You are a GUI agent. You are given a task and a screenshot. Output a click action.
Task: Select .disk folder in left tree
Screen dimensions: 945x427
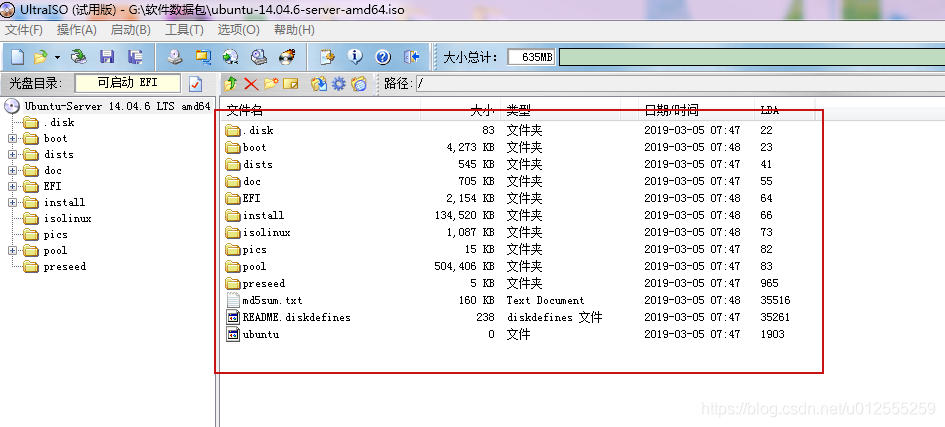(59, 122)
